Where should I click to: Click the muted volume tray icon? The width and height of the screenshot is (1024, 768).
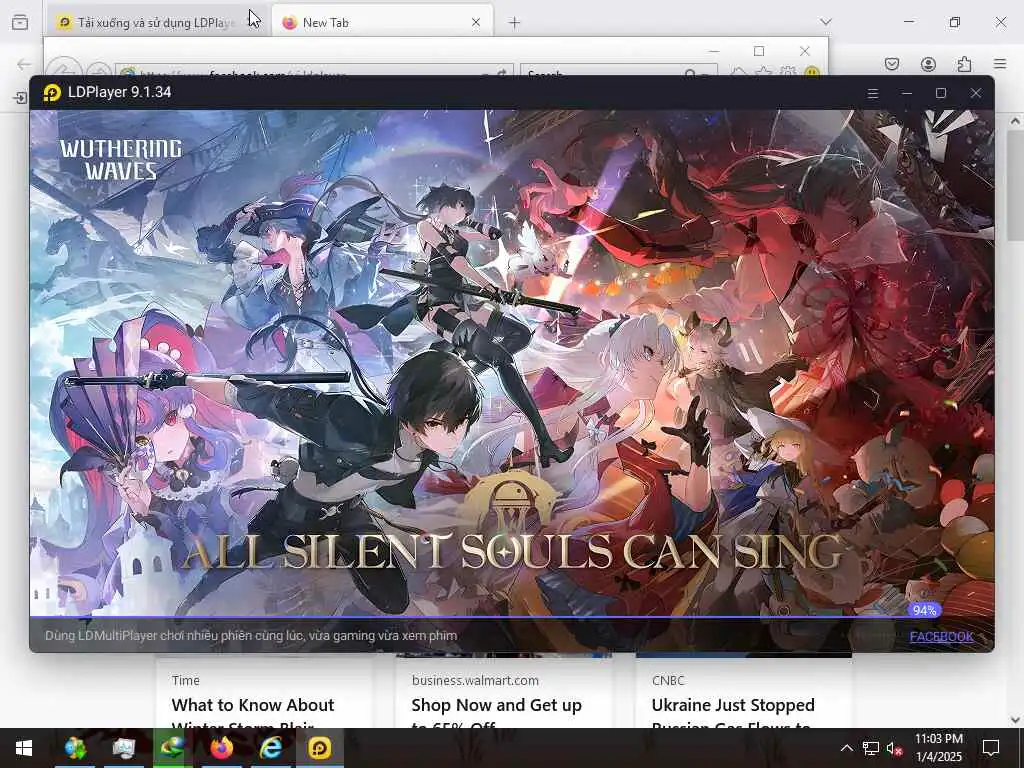[894, 748]
